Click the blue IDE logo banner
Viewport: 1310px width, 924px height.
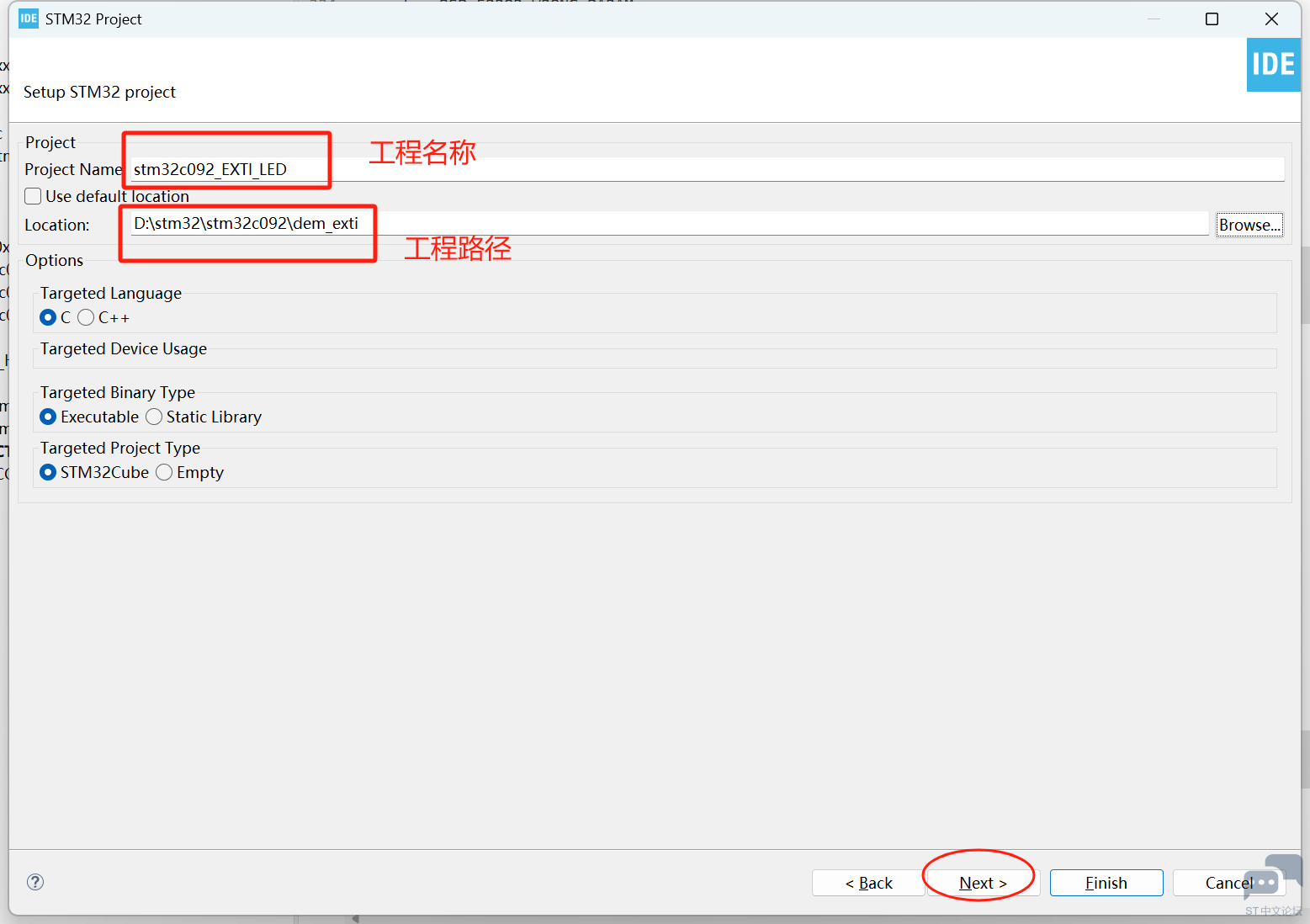tap(1272, 65)
